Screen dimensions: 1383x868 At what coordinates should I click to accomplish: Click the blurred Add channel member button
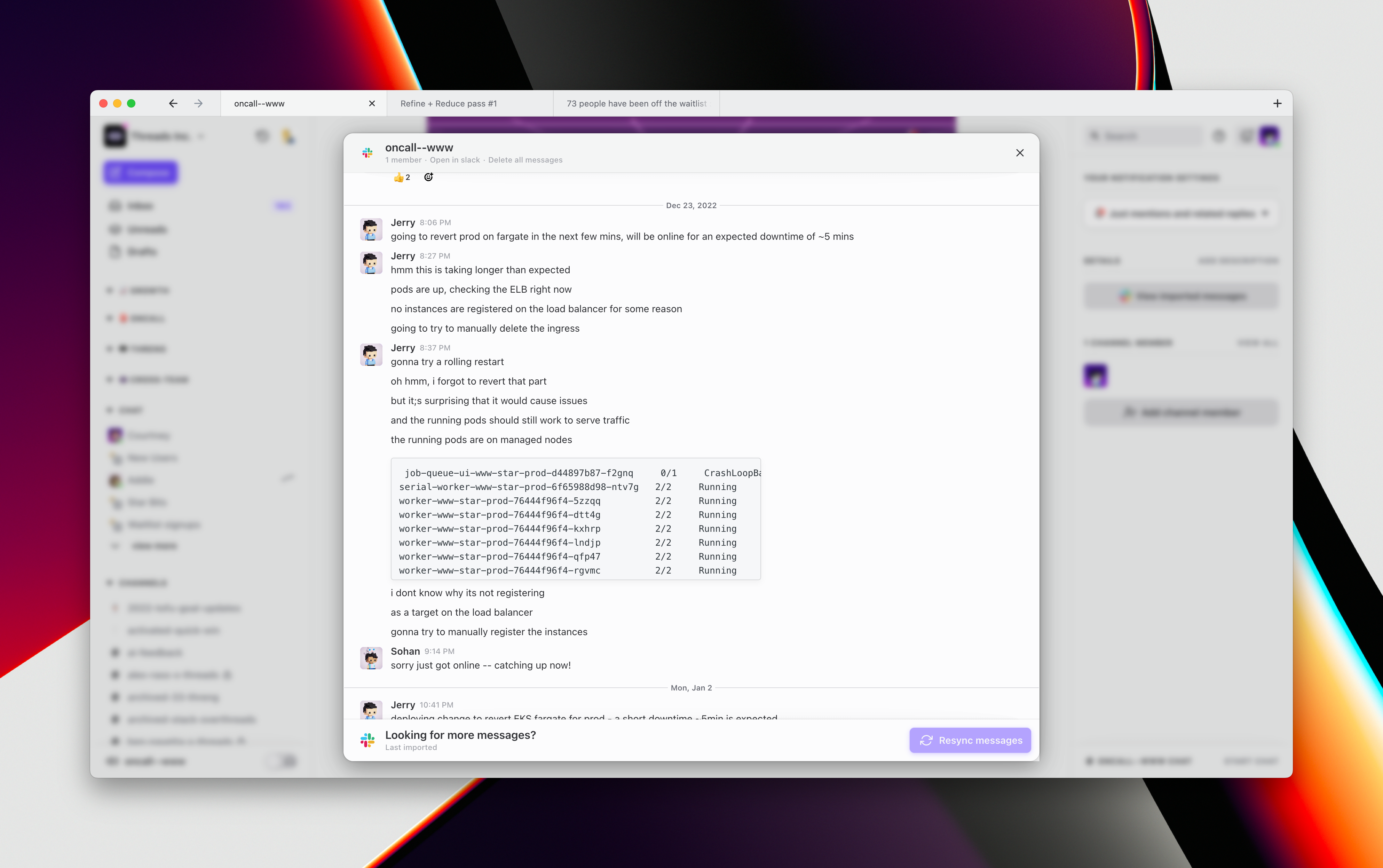tap(1182, 412)
